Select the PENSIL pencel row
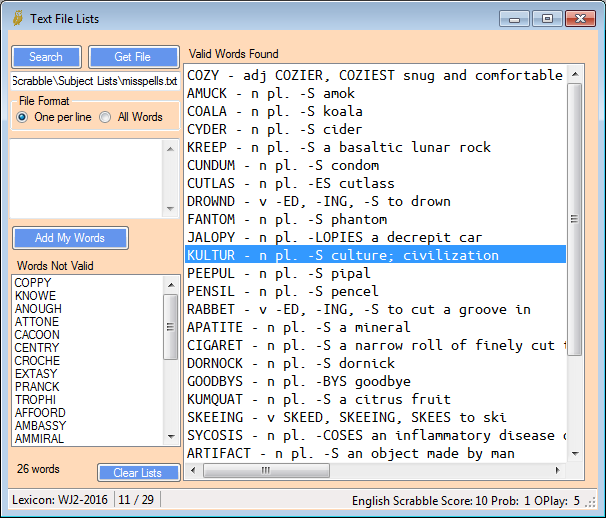This screenshot has height=518, width=606. point(376,291)
